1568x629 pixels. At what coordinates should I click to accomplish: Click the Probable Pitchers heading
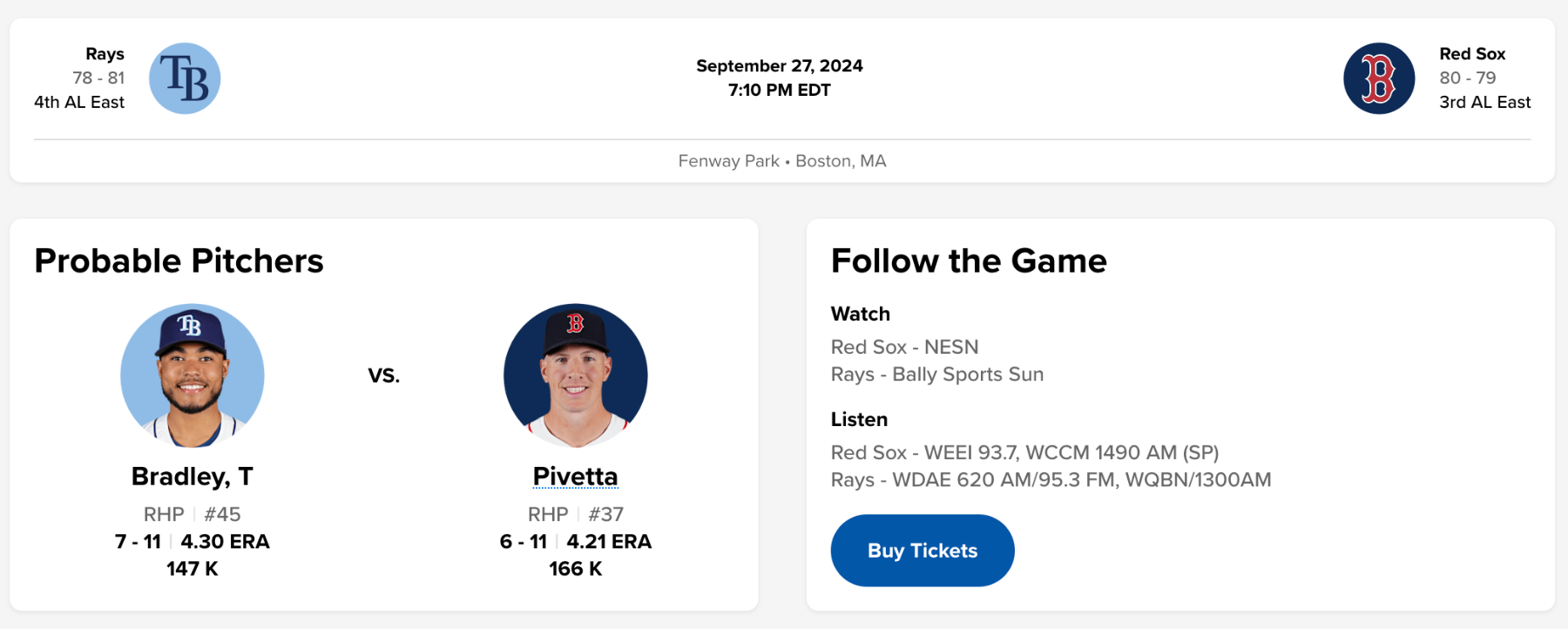click(x=179, y=260)
